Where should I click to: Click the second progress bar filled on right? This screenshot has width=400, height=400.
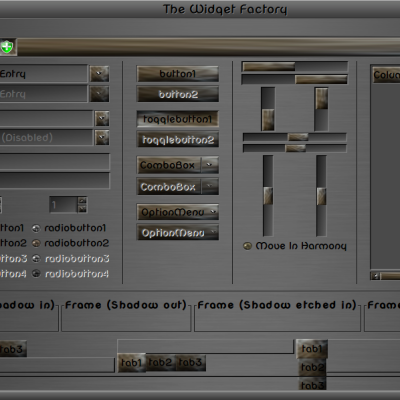295,79
